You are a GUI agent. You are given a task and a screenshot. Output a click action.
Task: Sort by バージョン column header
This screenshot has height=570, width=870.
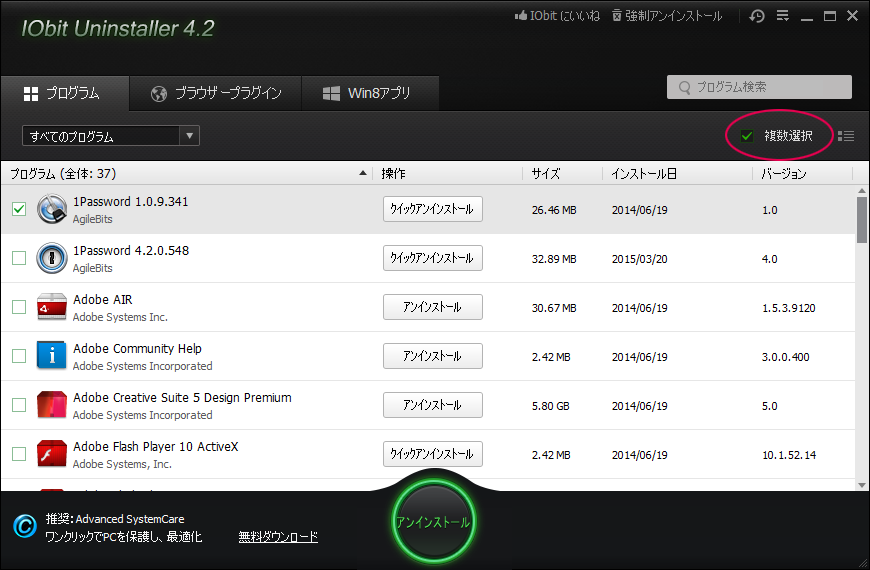[x=802, y=174]
